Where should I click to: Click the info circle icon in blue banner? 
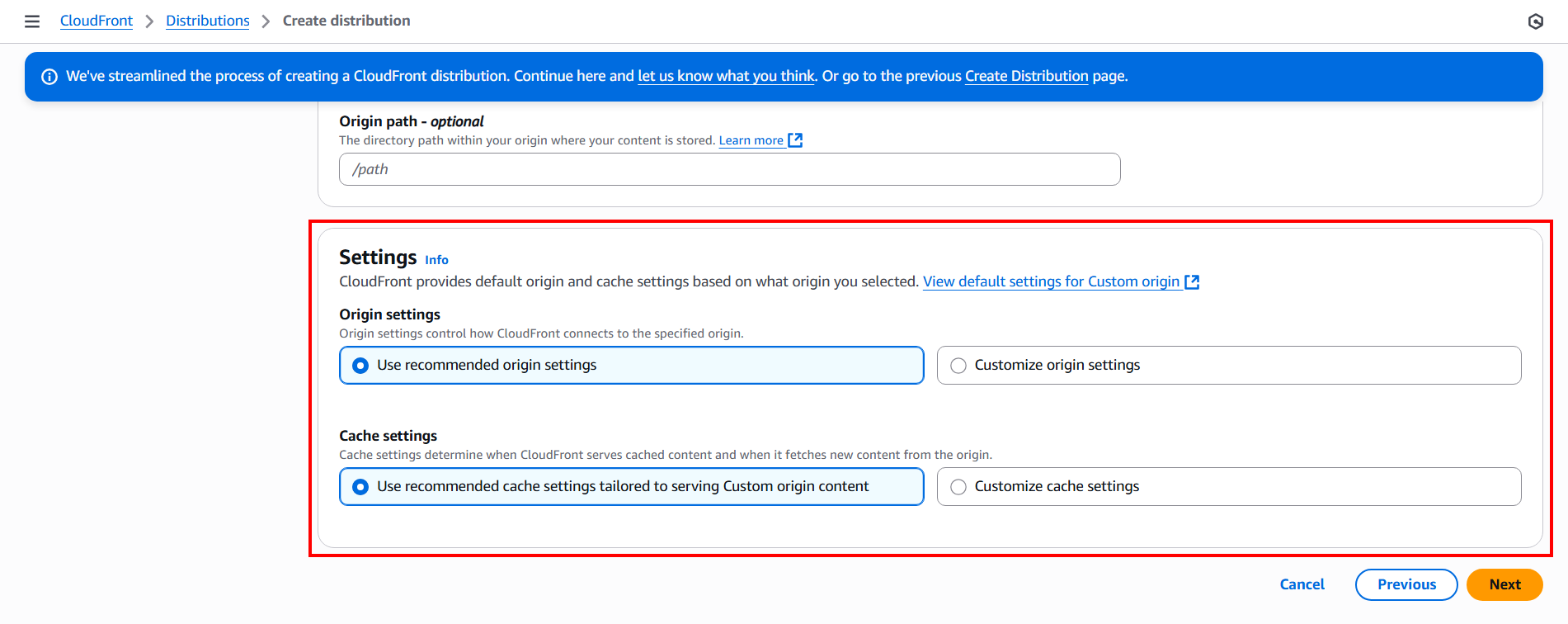[x=49, y=77]
